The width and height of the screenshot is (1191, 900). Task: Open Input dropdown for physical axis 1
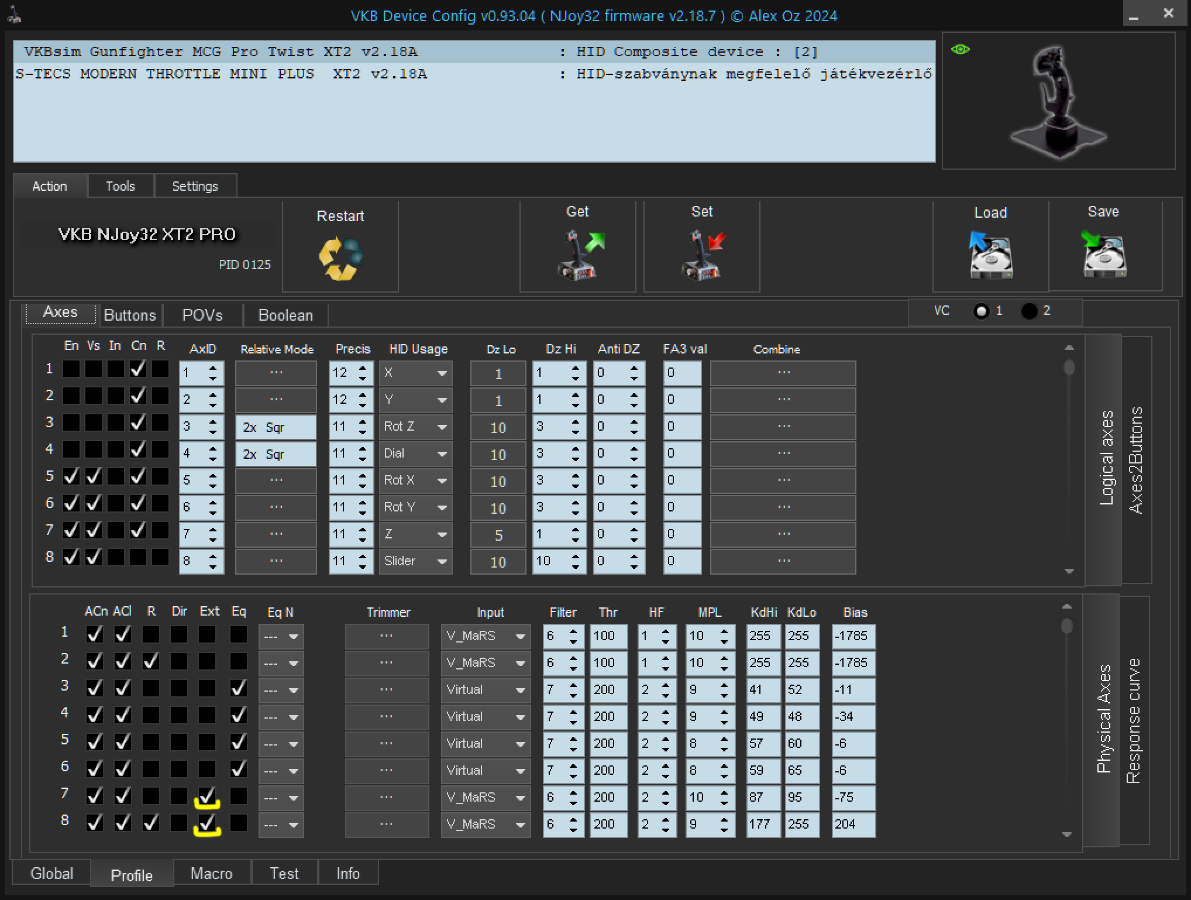(485, 636)
